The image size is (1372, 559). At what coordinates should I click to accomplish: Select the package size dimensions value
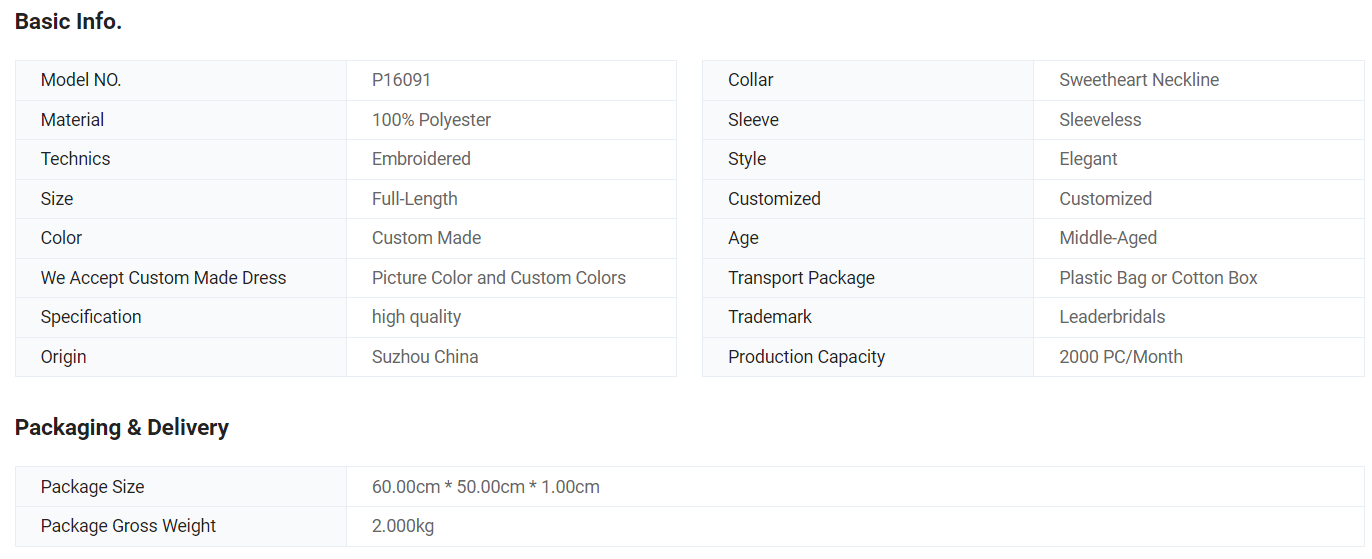[486, 487]
